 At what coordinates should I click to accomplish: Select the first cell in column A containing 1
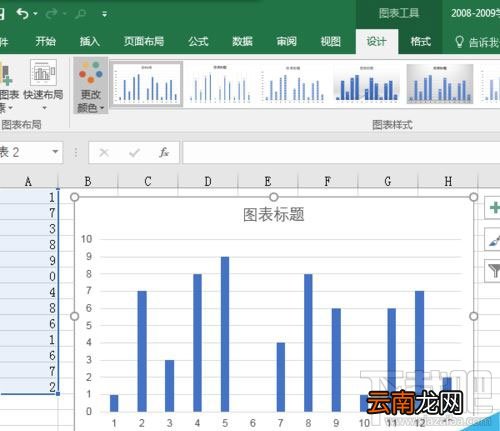pos(29,197)
